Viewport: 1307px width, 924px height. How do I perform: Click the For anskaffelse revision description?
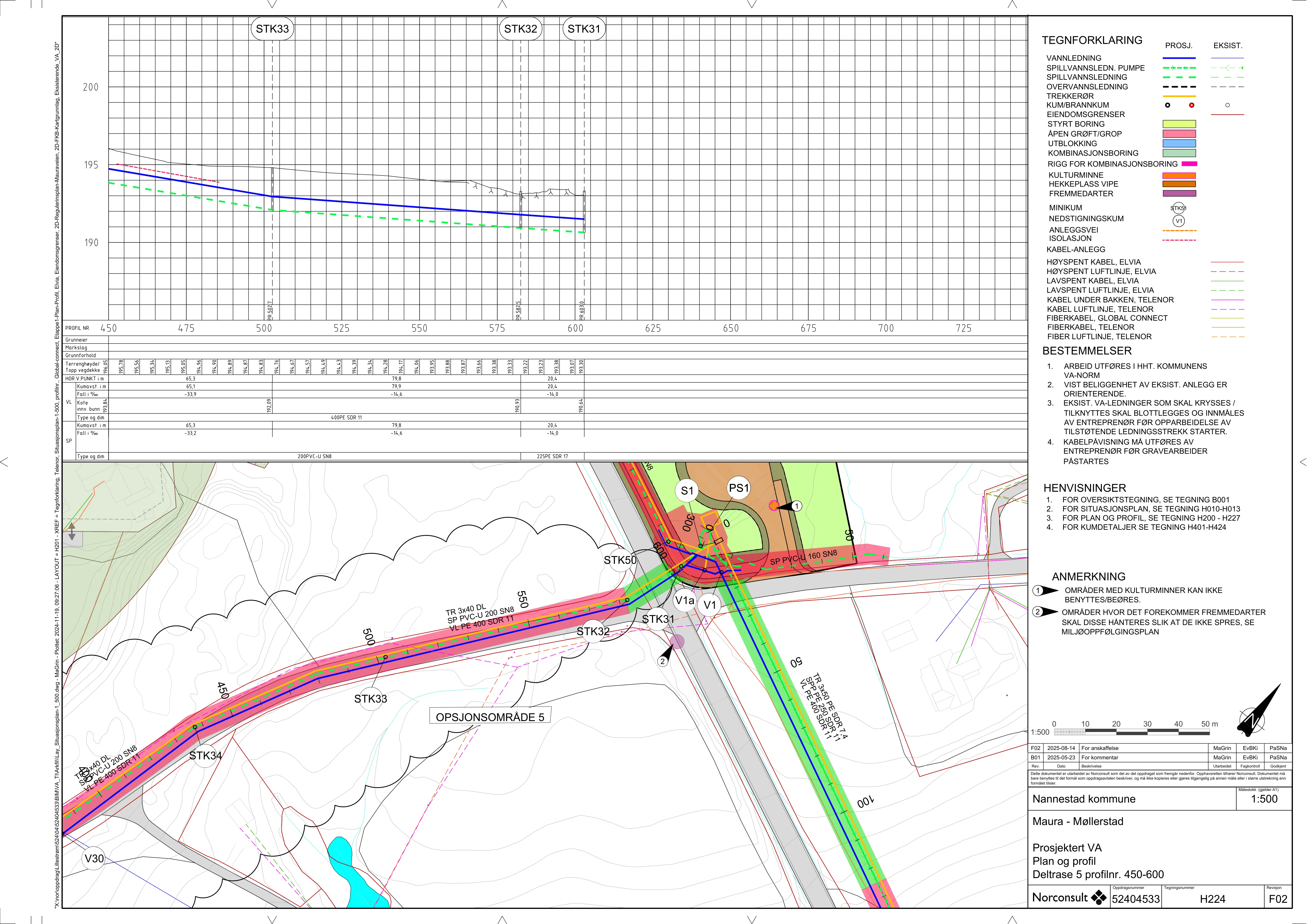pyautogui.click(x=1100, y=748)
